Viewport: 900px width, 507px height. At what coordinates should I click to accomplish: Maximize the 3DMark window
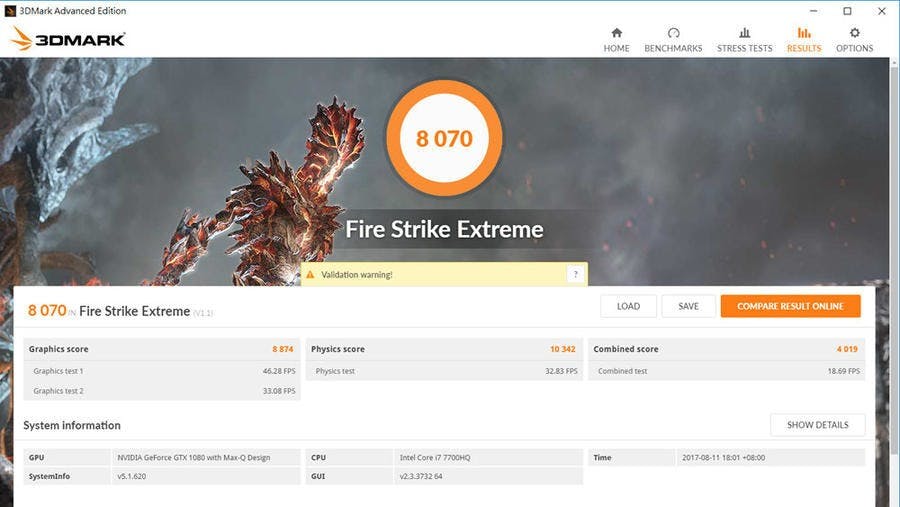pos(847,11)
